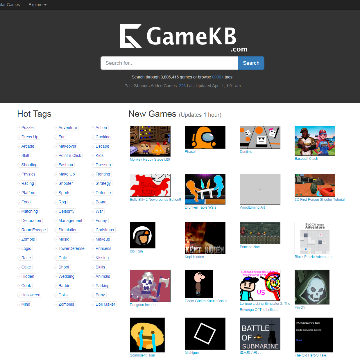
Task: Open the bald man side-profile game thumbnail
Action: pyautogui.click(x=199, y=284)
